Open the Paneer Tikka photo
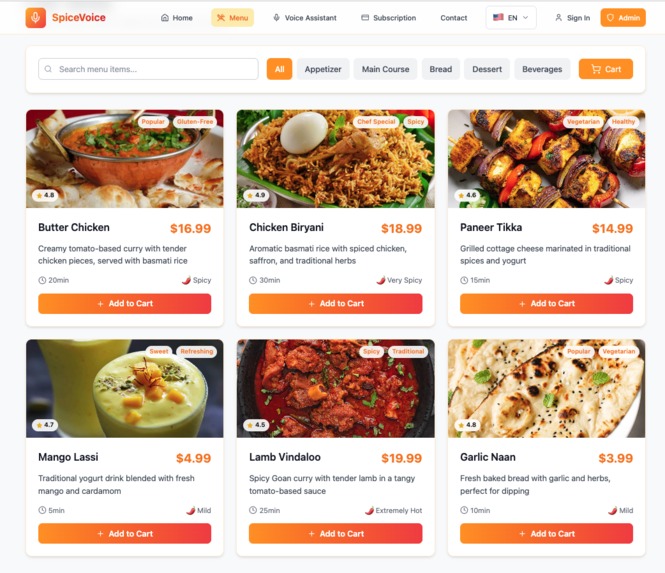Image resolution: width=665 pixels, height=573 pixels. point(546,159)
